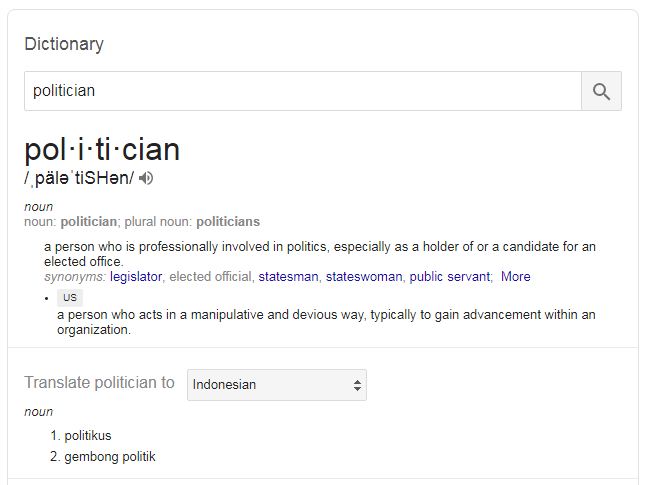Viewport: 645px width, 485px height.
Task: Click the plural form "politicians"
Action: click(228, 221)
